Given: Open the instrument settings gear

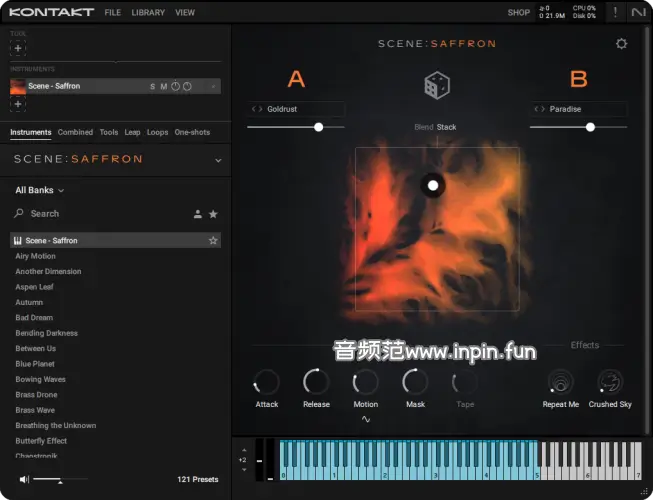Looking at the screenshot, I should pyautogui.click(x=621, y=44).
